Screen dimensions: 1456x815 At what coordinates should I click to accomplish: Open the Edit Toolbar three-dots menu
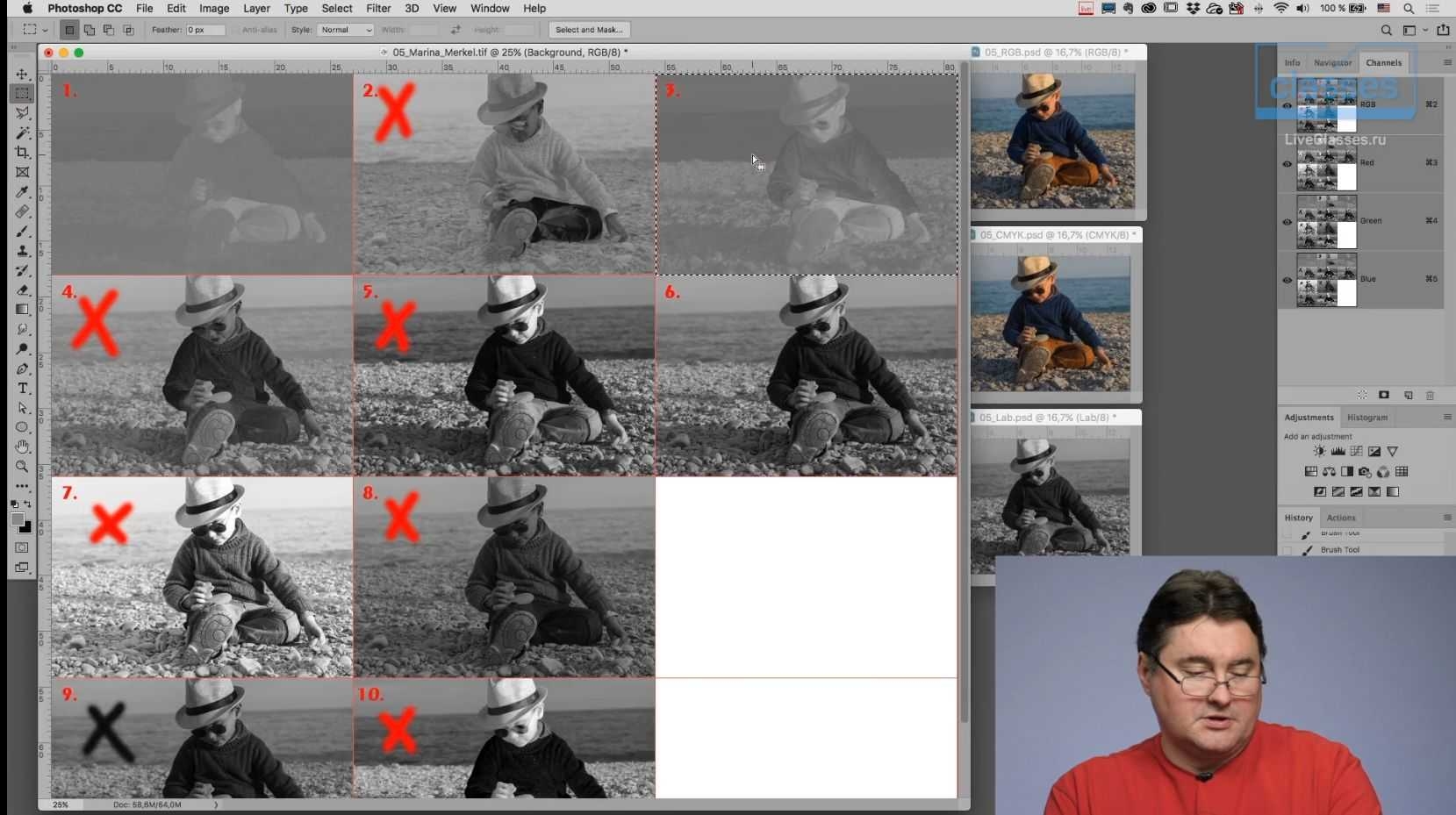click(23, 486)
